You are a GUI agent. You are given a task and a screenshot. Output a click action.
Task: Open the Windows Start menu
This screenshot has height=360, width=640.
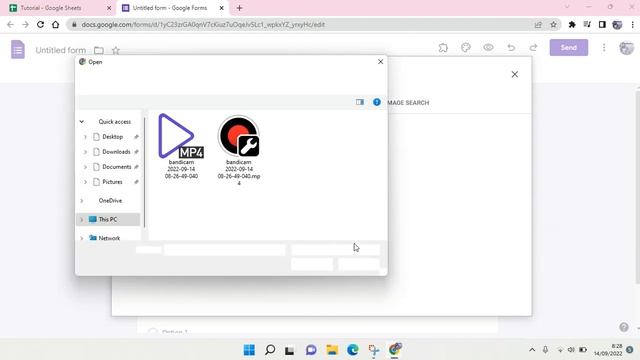[x=249, y=350]
